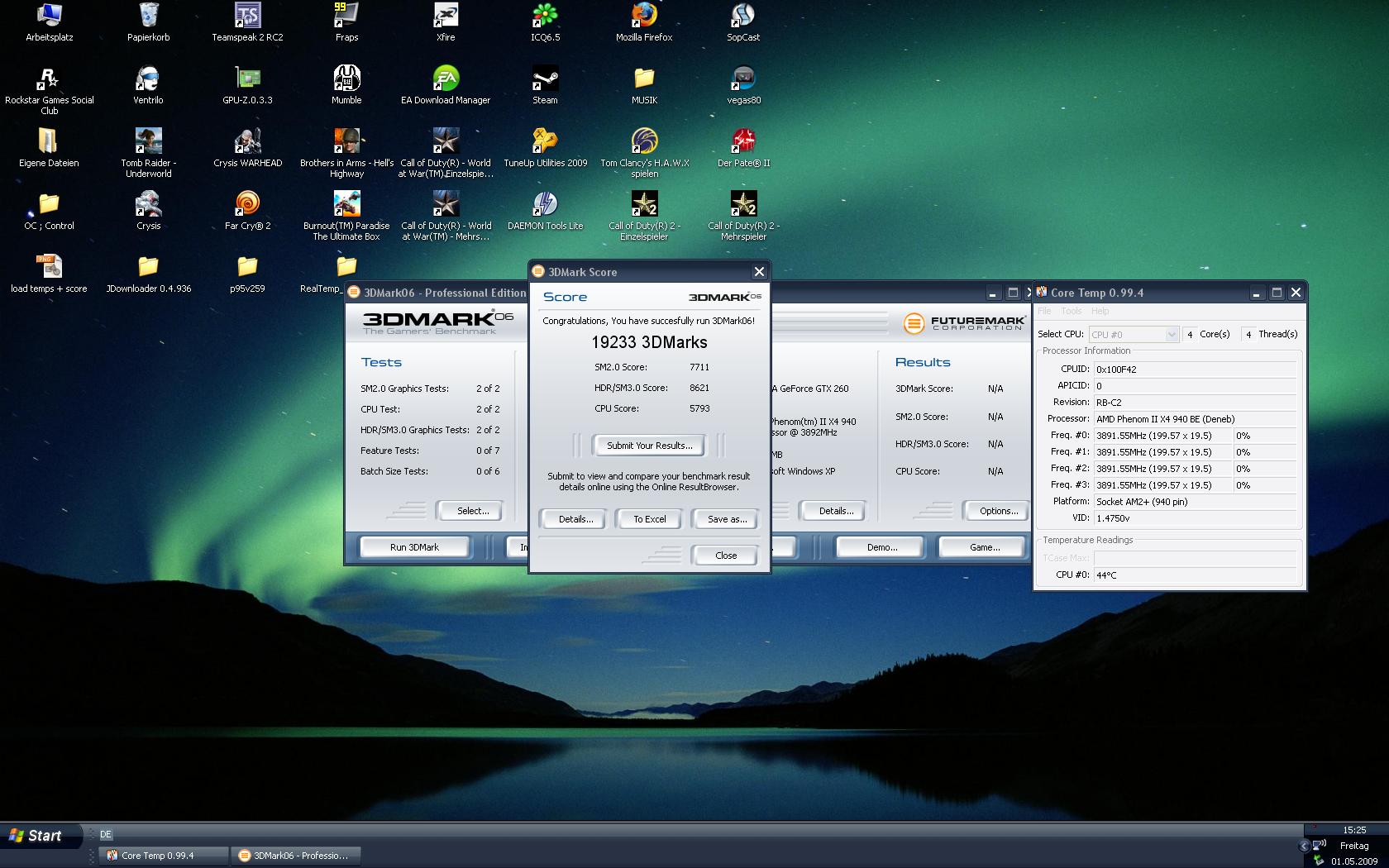Click the Platform field Socket AM2+ (940 pin)

click(1195, 502)
